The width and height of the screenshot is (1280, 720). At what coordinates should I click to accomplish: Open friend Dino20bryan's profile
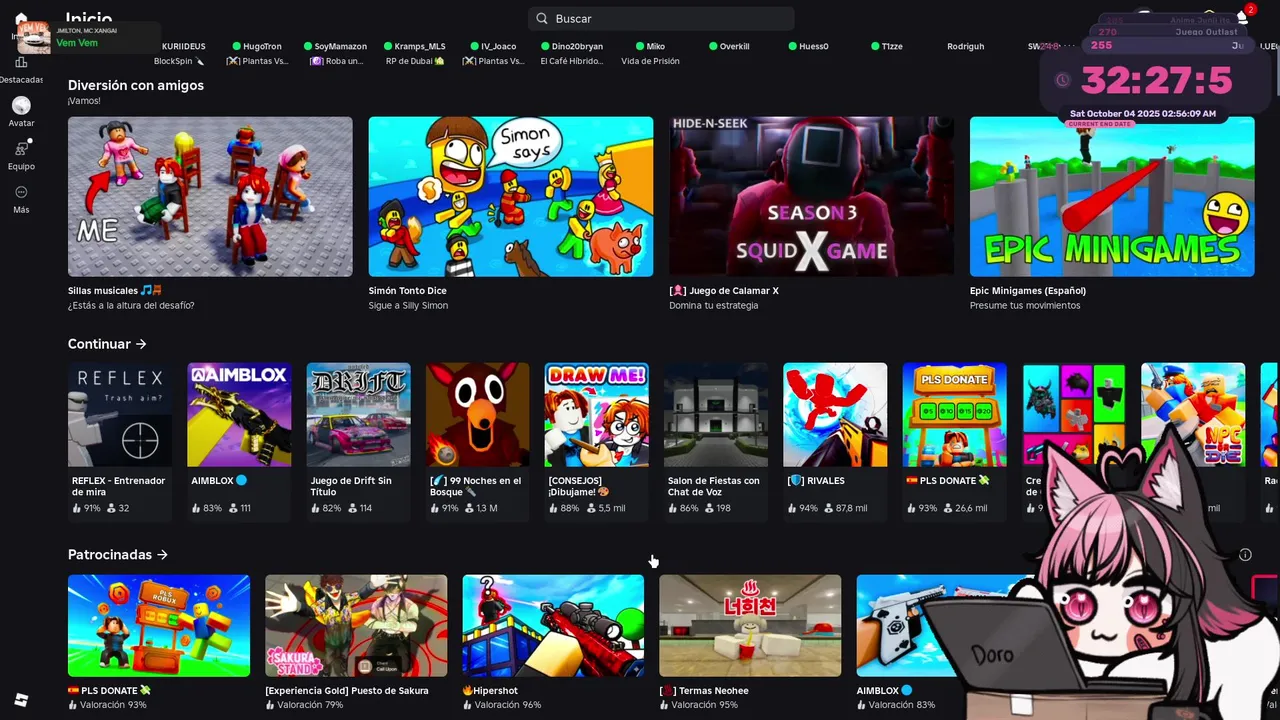[572, 46]
